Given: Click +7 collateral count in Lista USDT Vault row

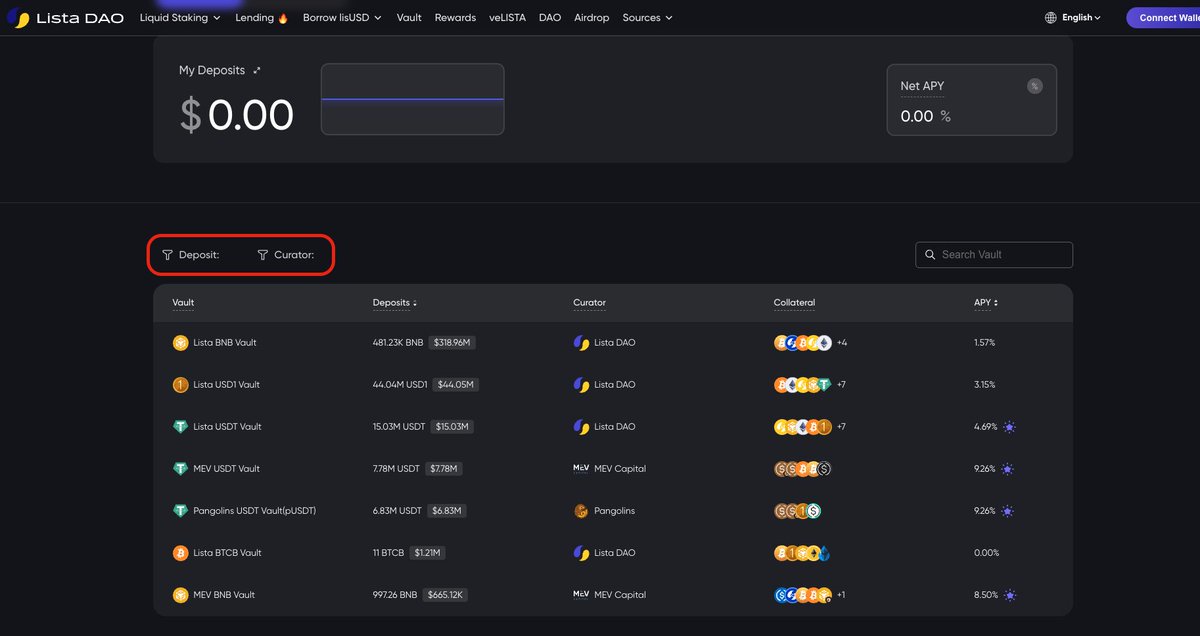Looking at the screenshot, I should tap(842, 427).
